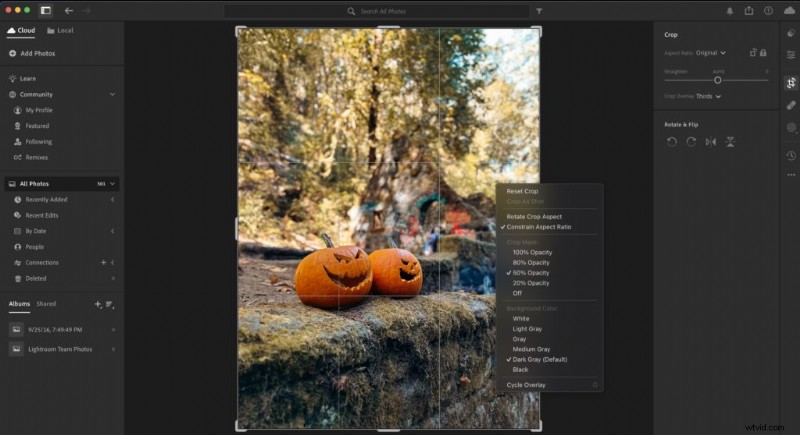Flip the photo vertically

[x=730, y=142]
